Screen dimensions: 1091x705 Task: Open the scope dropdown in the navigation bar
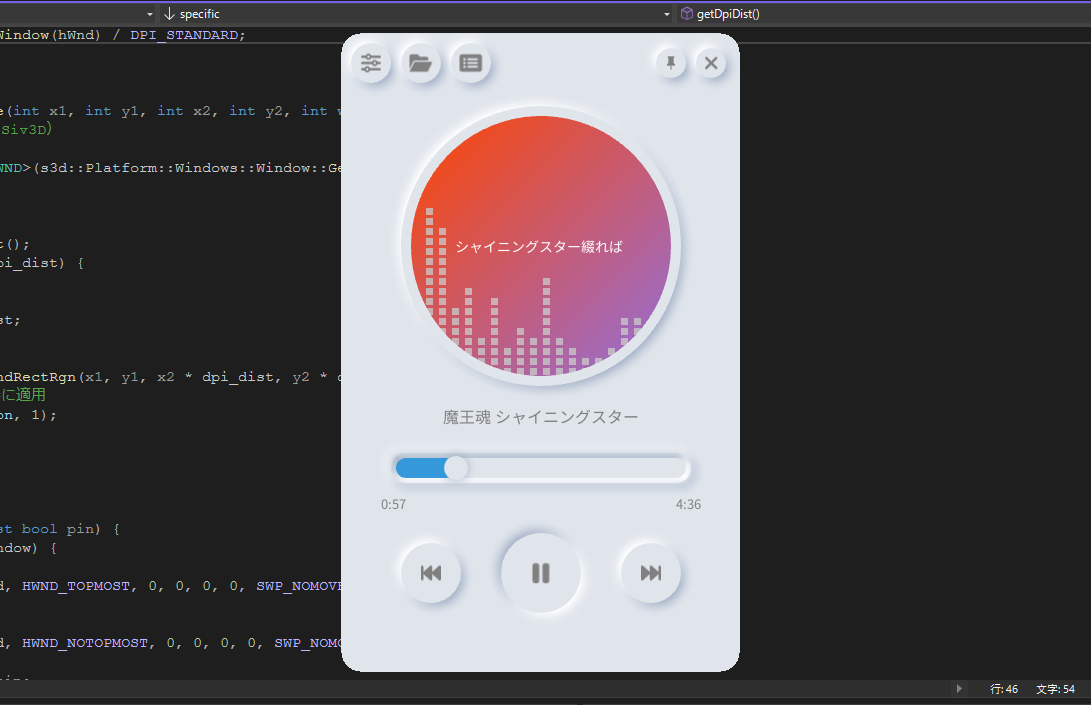click(149, 14)
